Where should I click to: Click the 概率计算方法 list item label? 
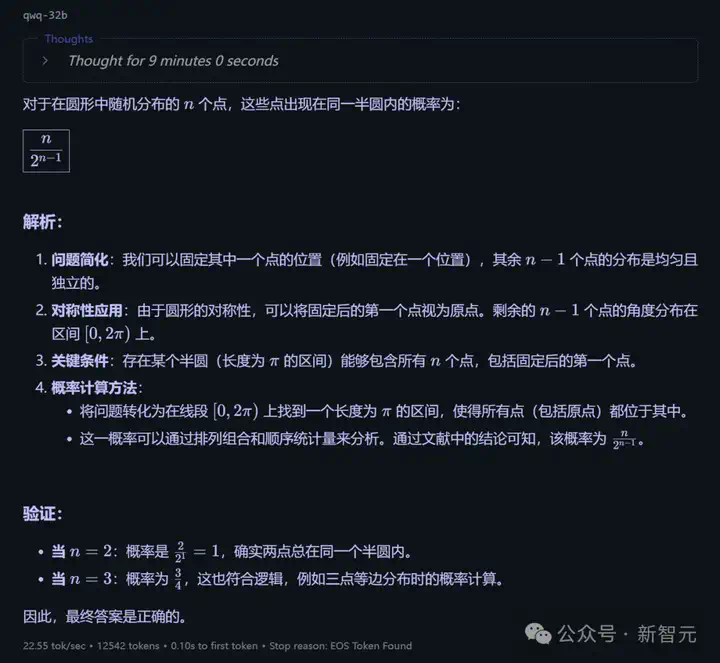[x=94, y=388]
